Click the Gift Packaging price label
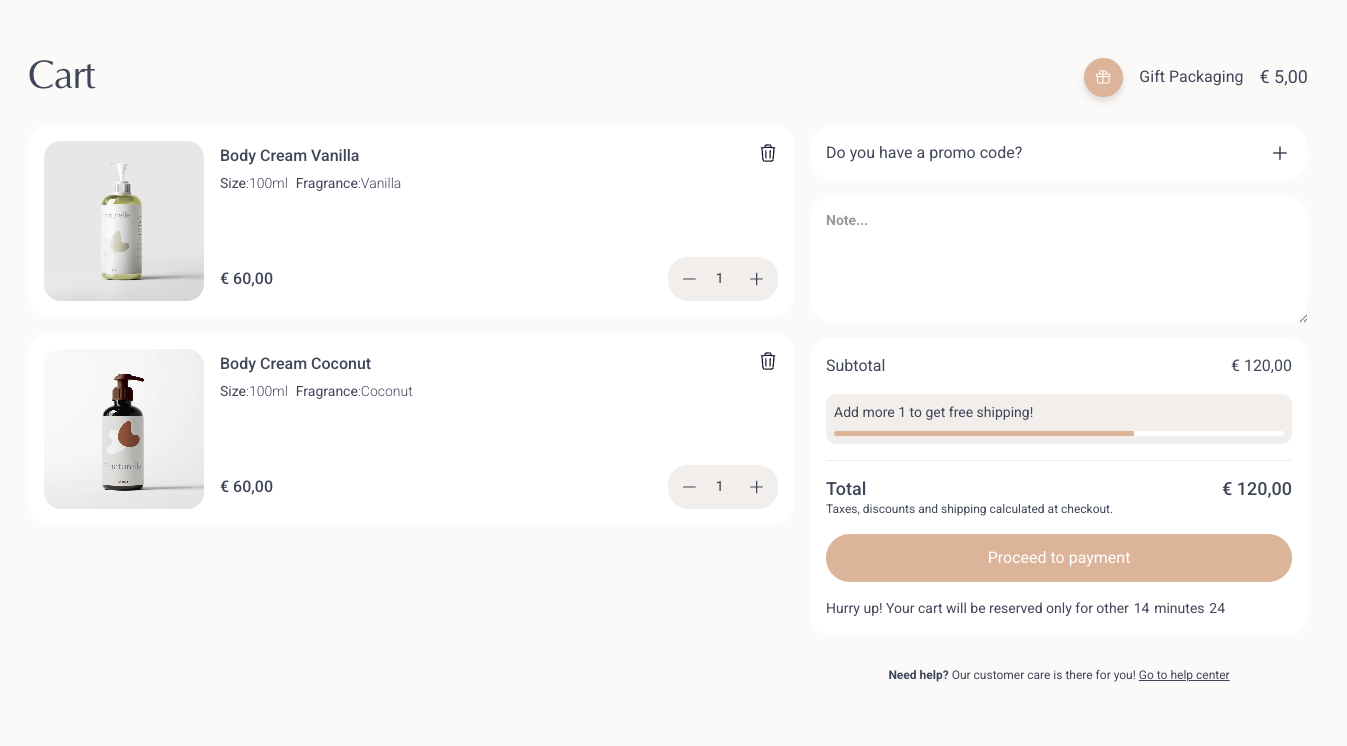The image size is (1347, 746). click(1283, 77)
